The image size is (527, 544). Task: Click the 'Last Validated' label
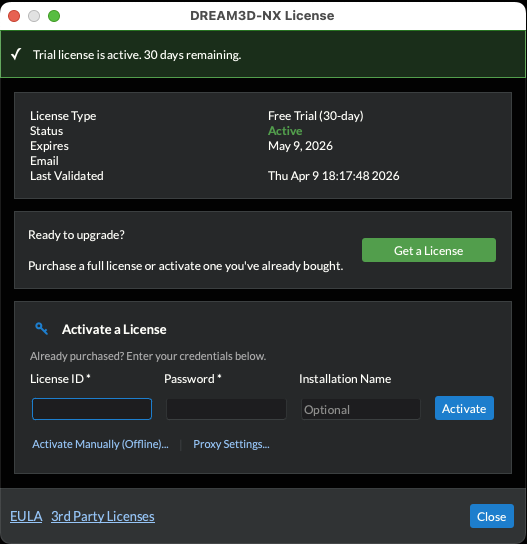click(67, 176)
